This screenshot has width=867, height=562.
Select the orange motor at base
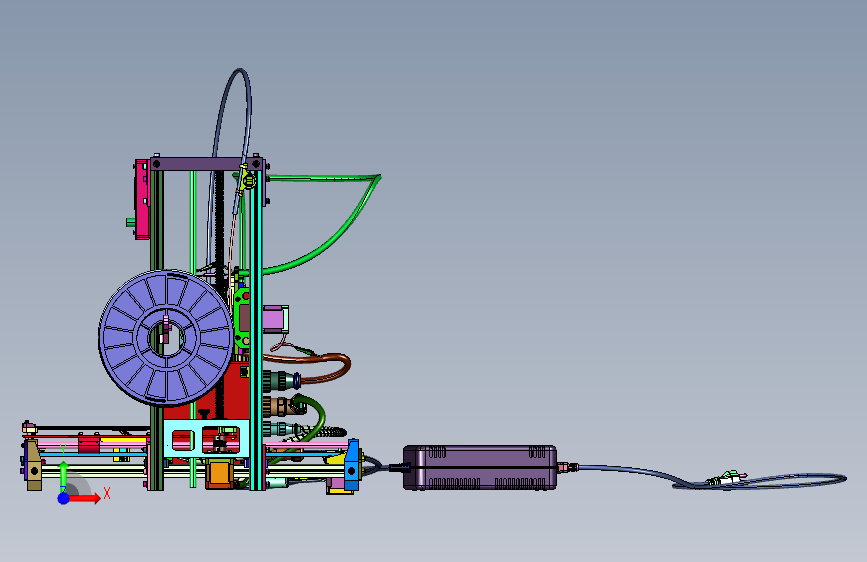click(x=219, y=476)
